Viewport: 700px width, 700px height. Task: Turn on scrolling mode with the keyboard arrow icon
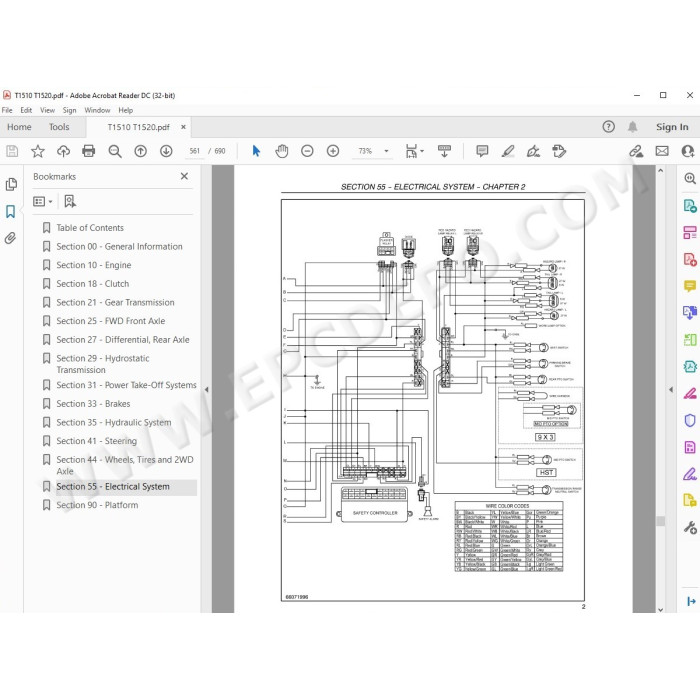point(444,151)
